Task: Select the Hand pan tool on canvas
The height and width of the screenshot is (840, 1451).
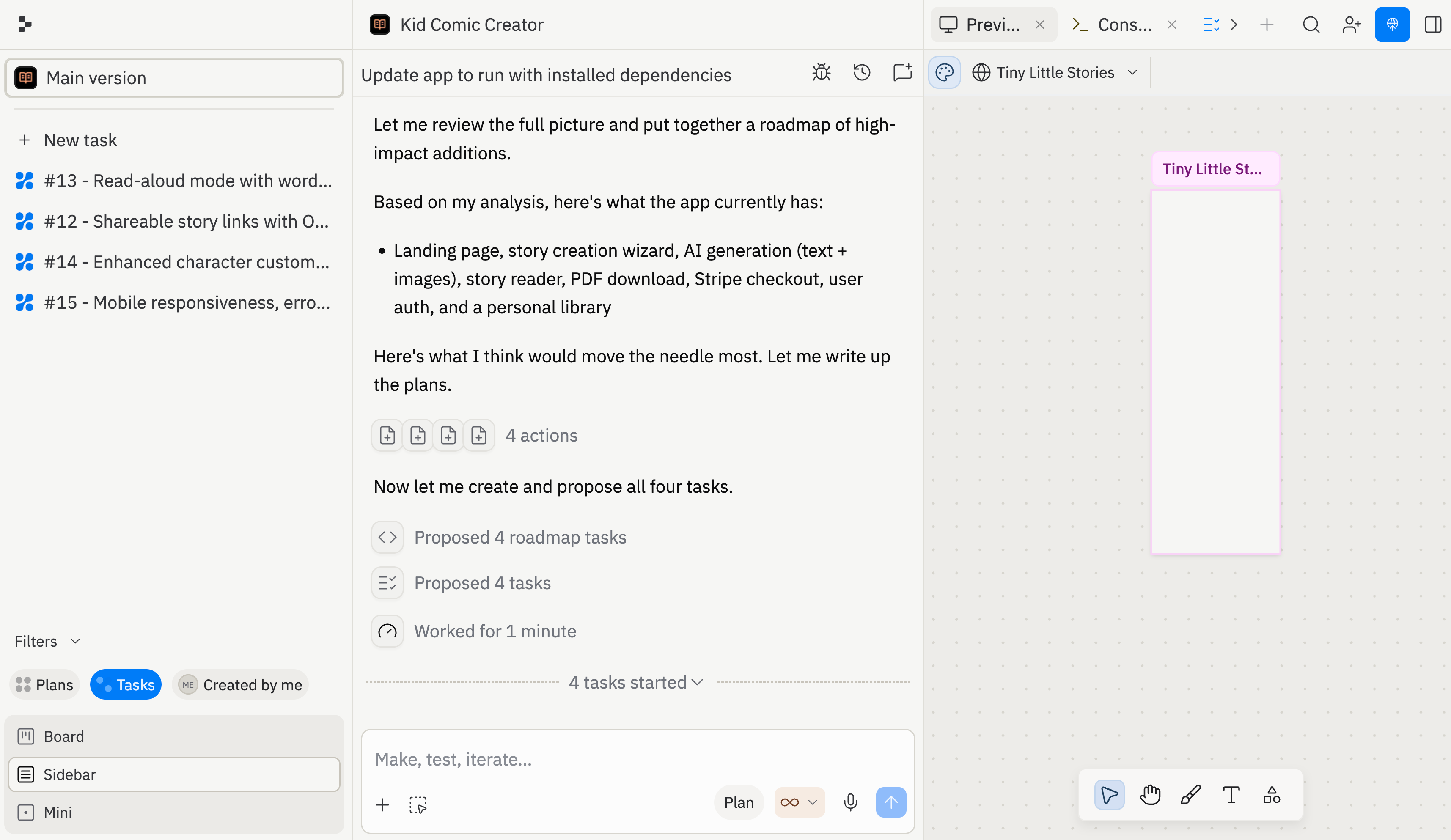Action: 1150,795
